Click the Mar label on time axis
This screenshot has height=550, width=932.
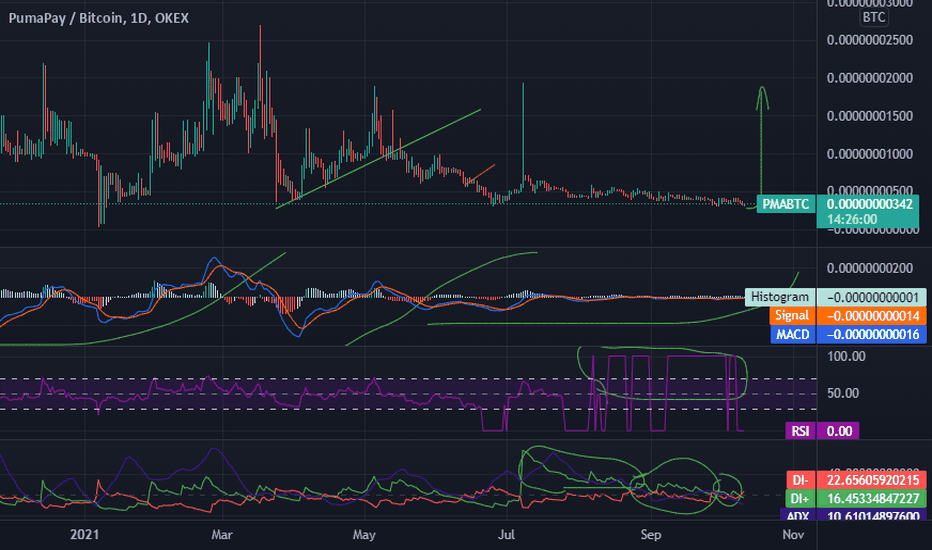coord(222,535)
